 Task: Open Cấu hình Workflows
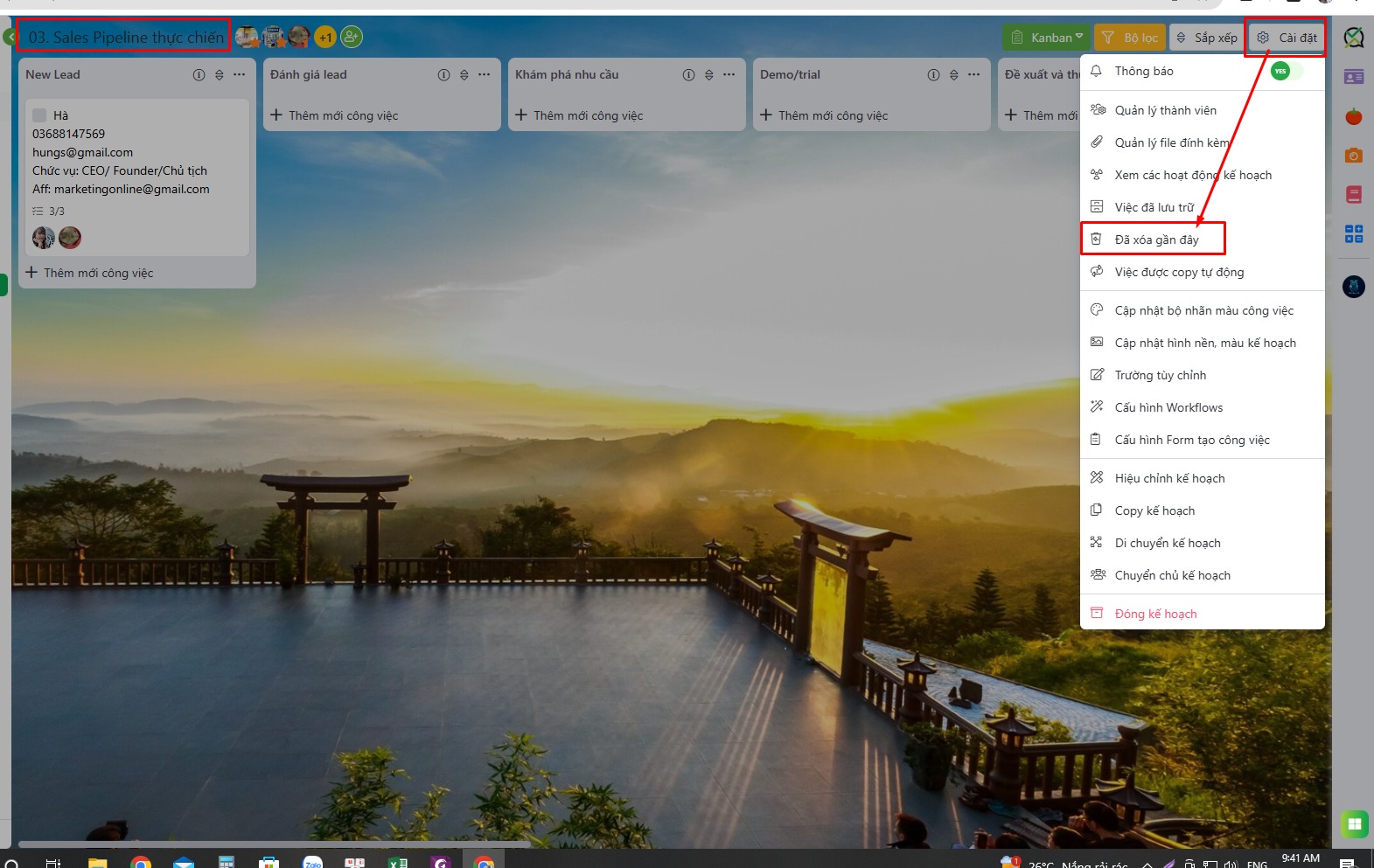[1203, 407]
